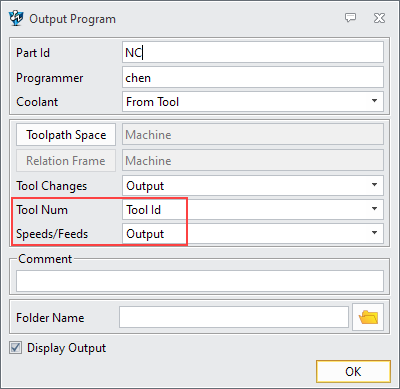Click the Tool Id value in Tool Num

pos(144,210)
